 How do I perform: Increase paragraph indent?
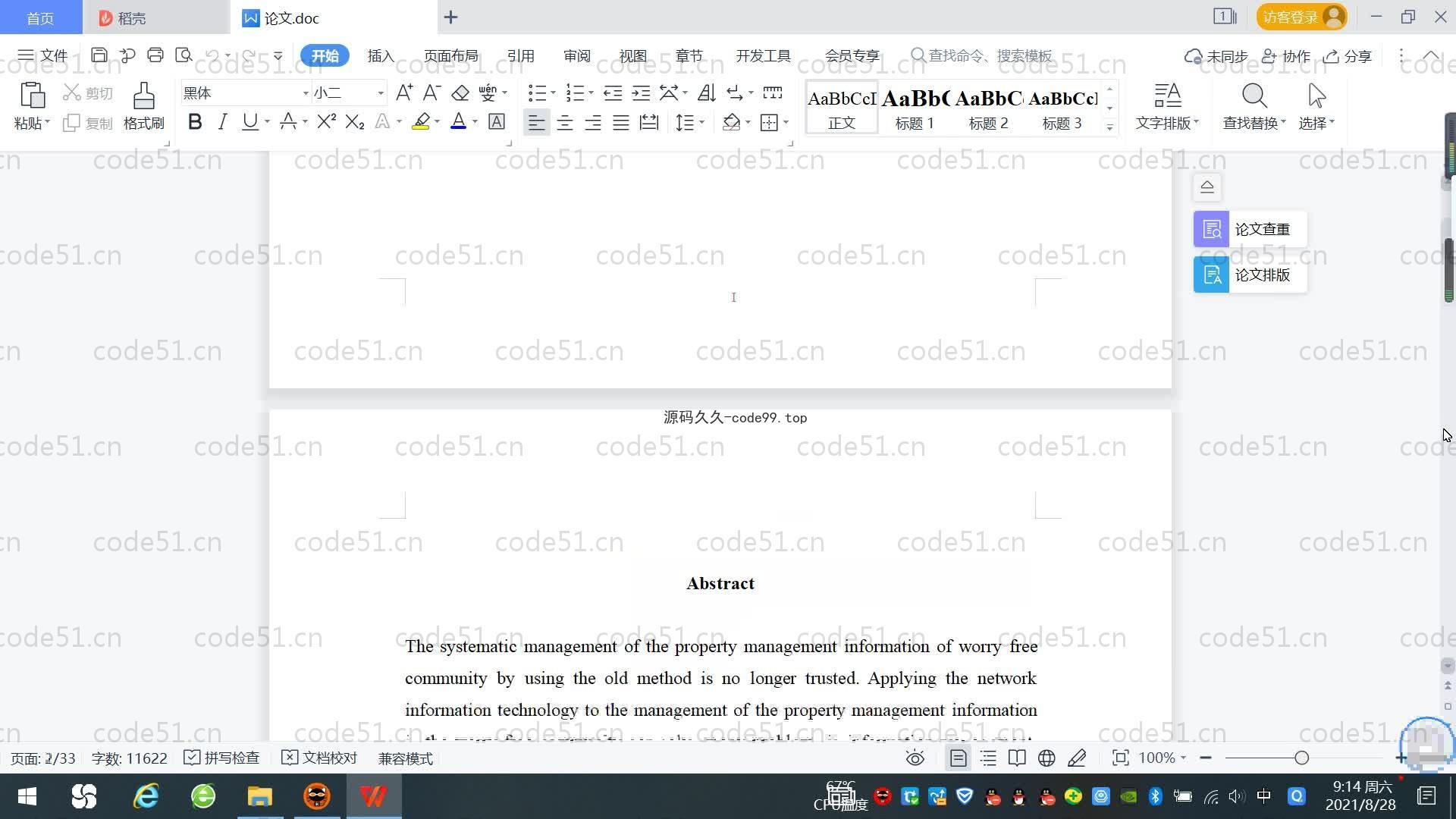tap(641, 93)
